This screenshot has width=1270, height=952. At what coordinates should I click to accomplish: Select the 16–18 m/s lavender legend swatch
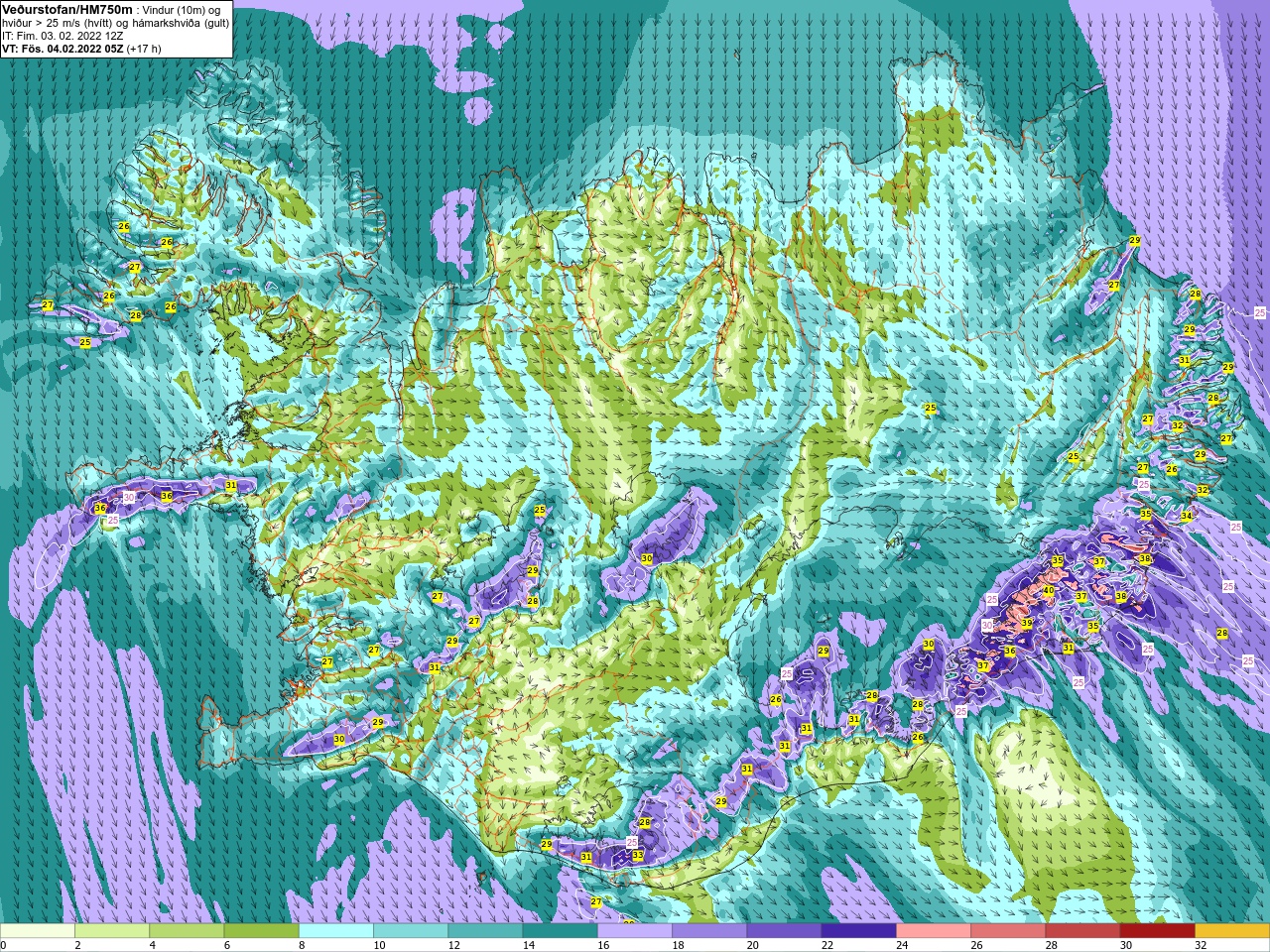(635, 931)
